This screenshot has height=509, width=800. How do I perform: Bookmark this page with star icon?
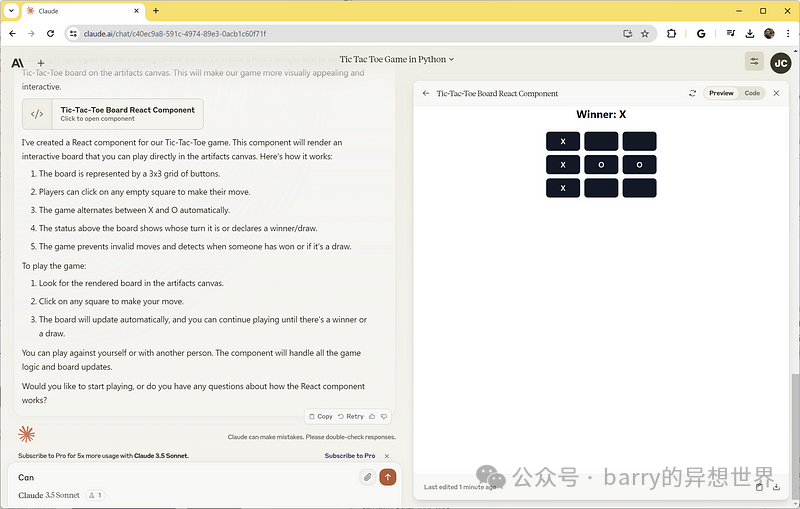pyautogui.click(x=645, y=33)
